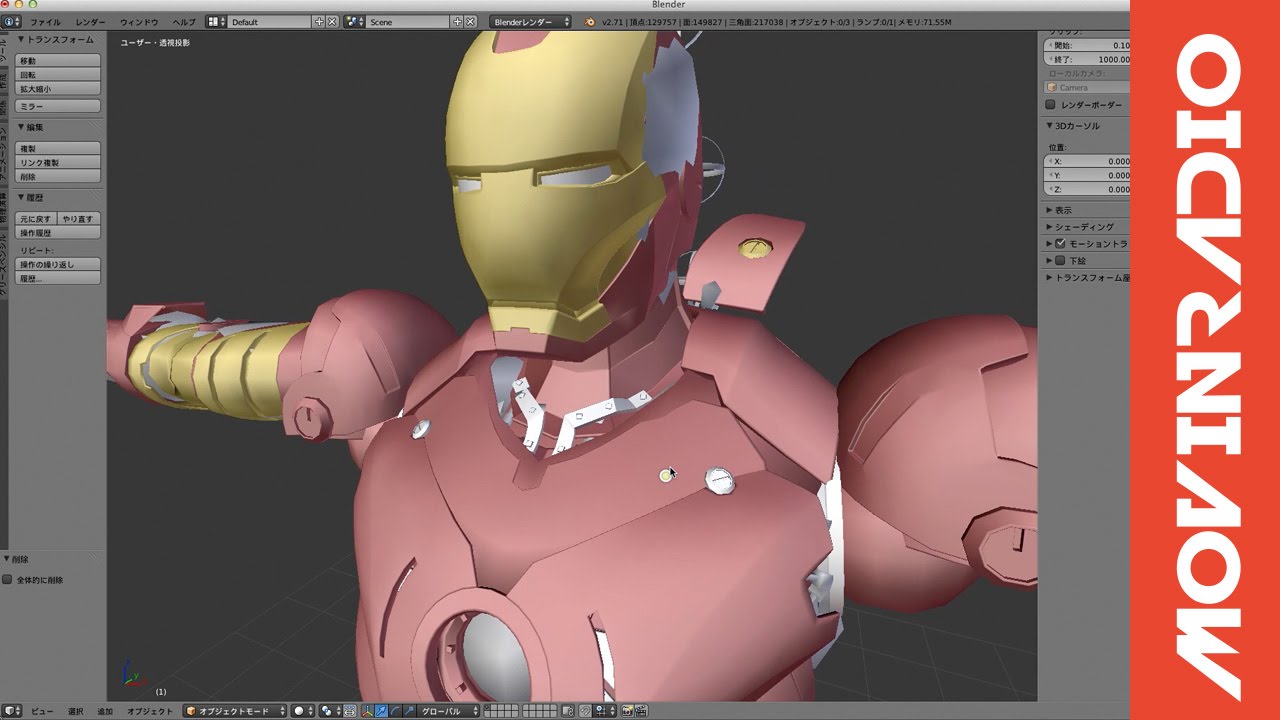Open the viewport shading sphere selector

303,711
